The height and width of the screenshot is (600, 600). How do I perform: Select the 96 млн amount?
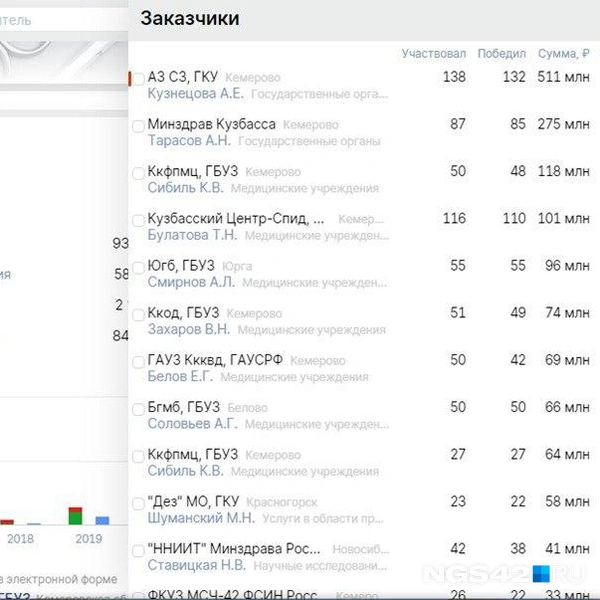567,266
